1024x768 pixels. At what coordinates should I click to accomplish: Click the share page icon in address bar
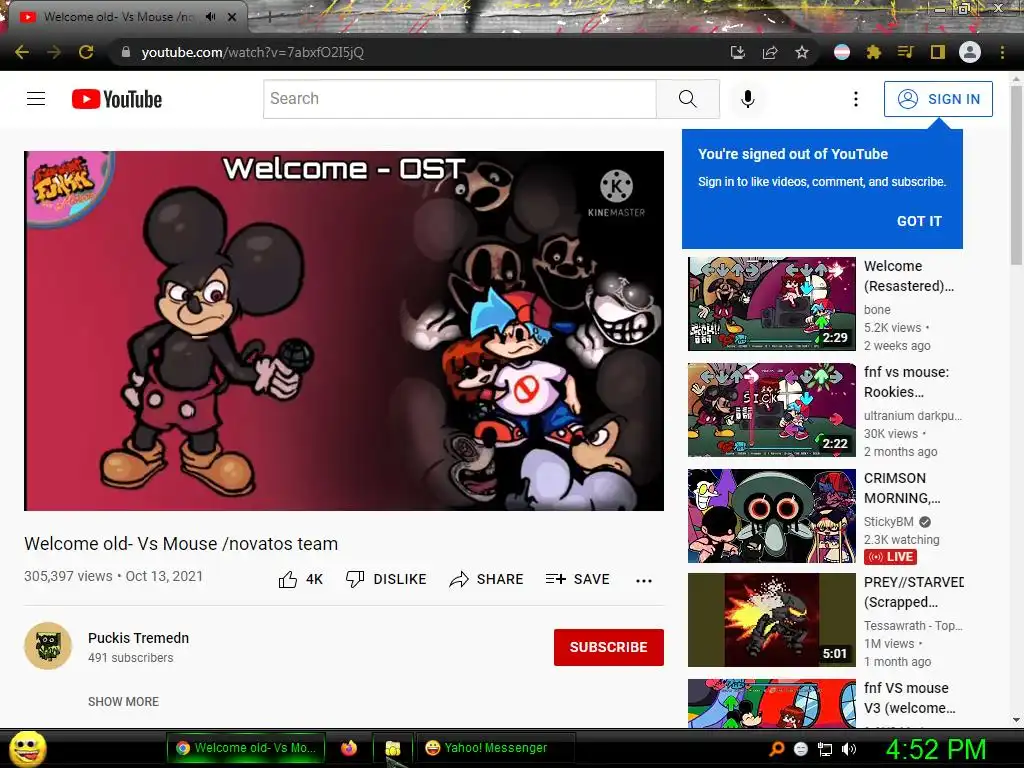click(x=770, y=52)
